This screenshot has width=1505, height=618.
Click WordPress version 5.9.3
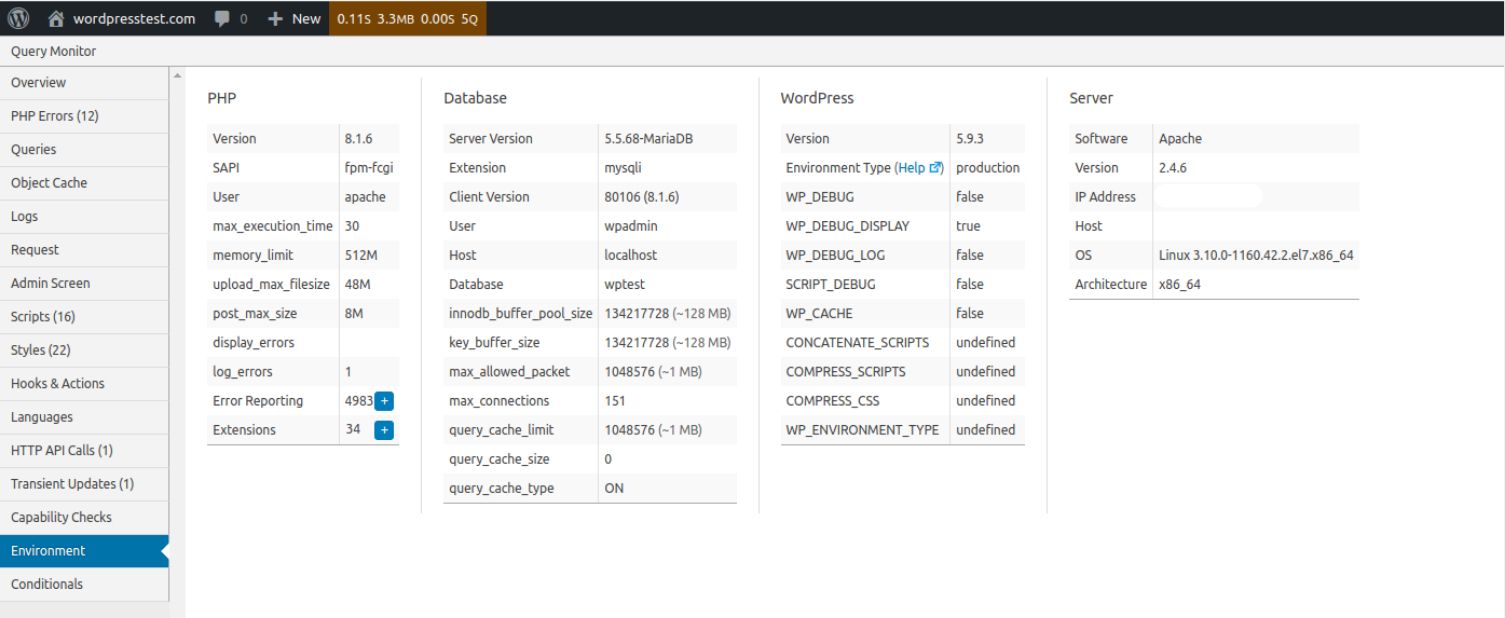[970, 139]
